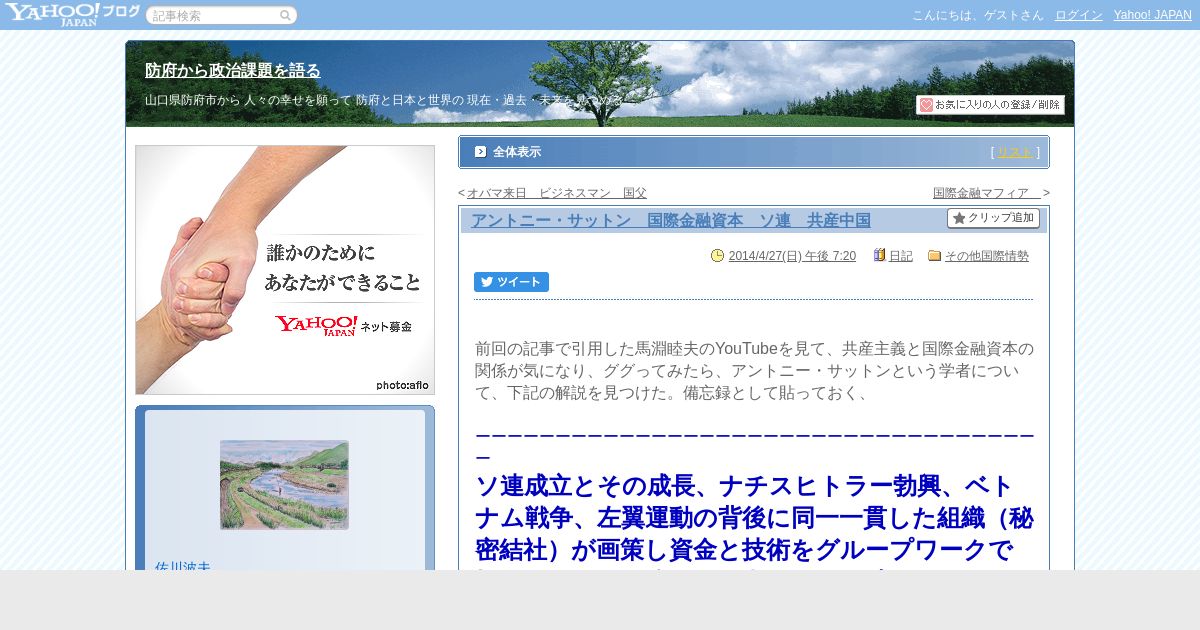Go to next post 国際金融マフィア
This screenshot has width=1200, height=630.
(x=988, y=193)
